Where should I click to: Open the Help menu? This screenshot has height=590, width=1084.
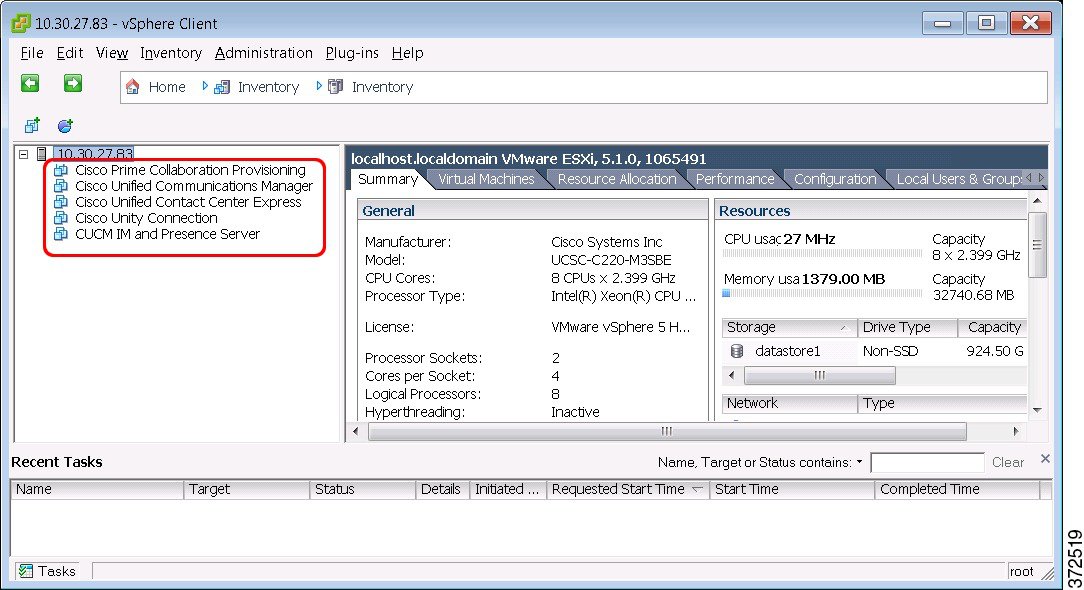pos(407,53)
